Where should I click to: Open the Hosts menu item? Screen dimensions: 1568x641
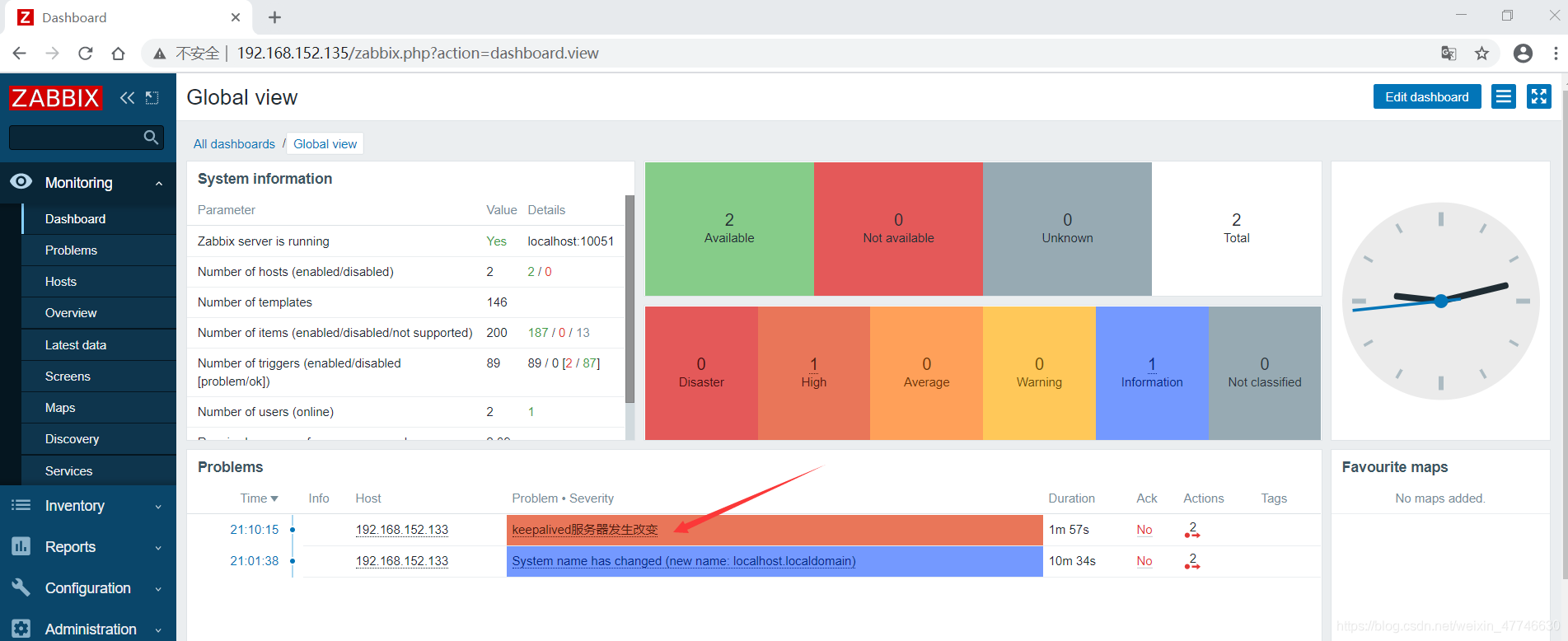[x=99, y=282]
